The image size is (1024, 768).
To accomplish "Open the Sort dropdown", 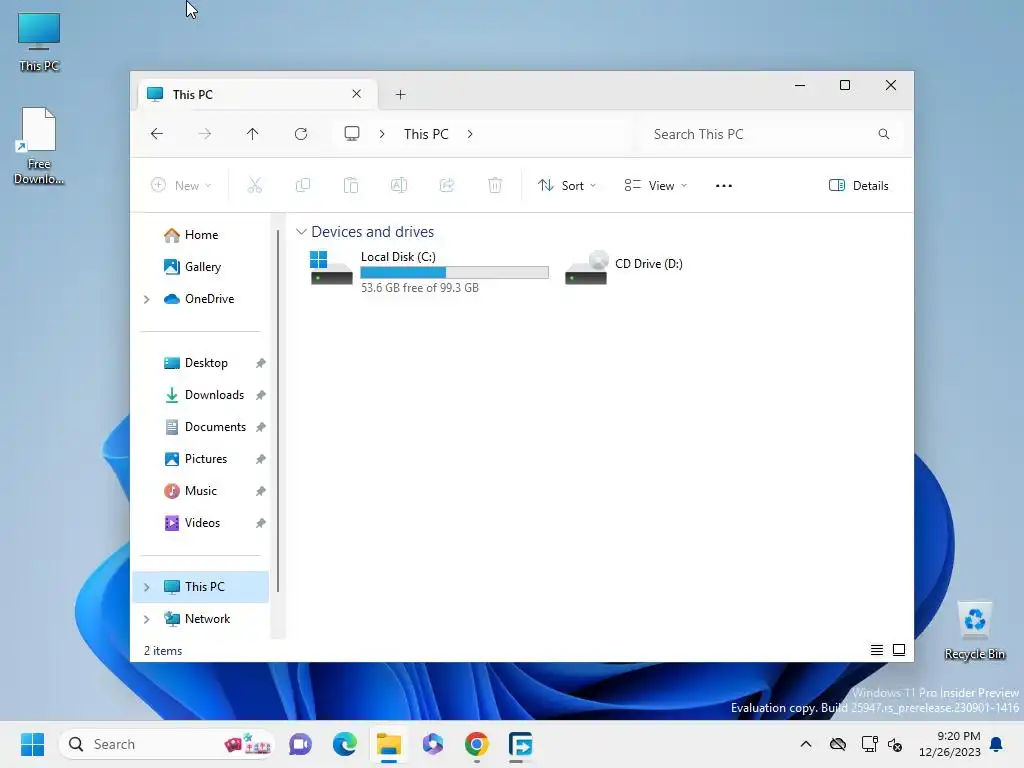I will 566,185.
